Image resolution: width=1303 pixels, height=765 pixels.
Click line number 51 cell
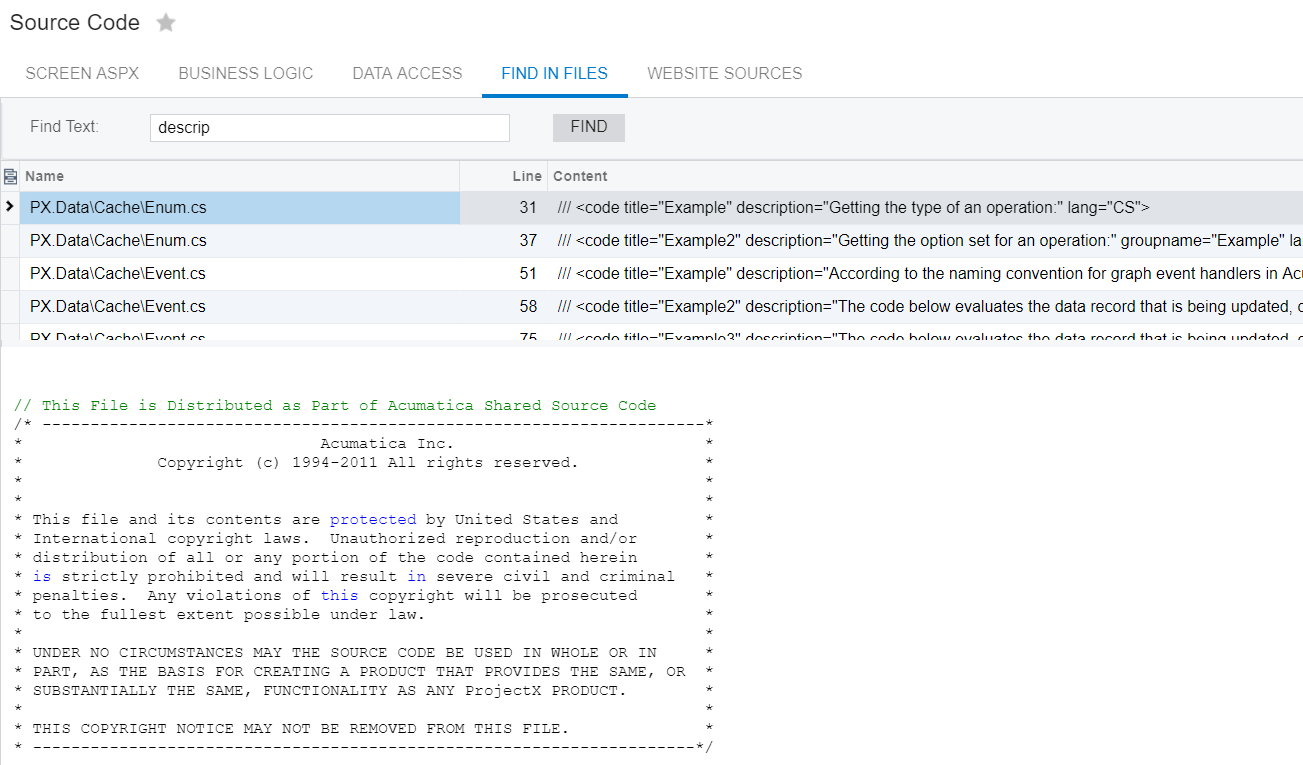(x=503, y=274)
